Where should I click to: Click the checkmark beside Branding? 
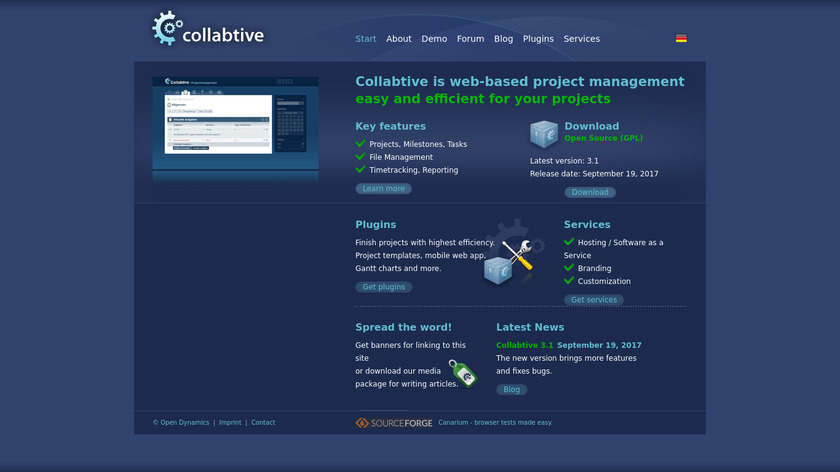pos(569,267)
